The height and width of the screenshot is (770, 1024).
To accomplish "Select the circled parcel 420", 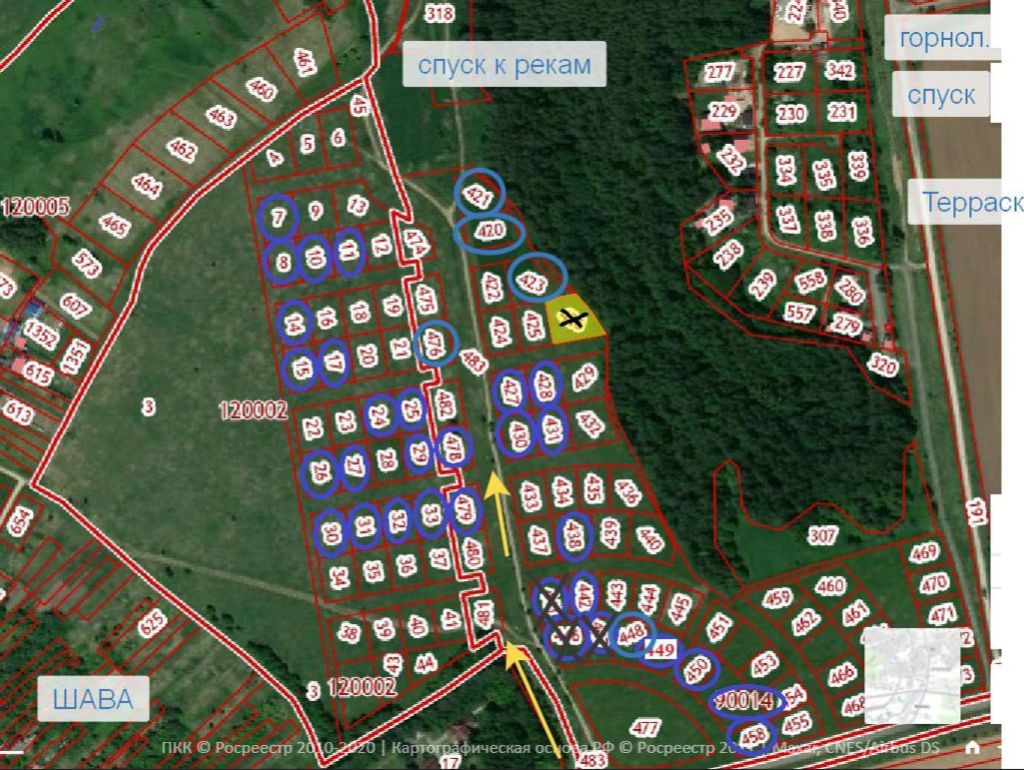I will [x=489, y=233].
